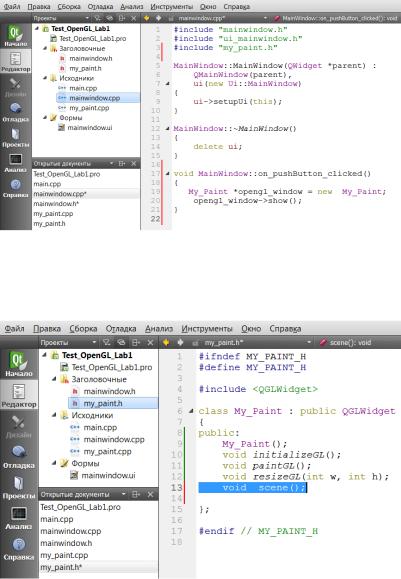This screenshot has width=401, height=579.
Task: Go back in editor history in the mainwindow.cpp window
Action: pyautogui.click(x=146, y=18)
